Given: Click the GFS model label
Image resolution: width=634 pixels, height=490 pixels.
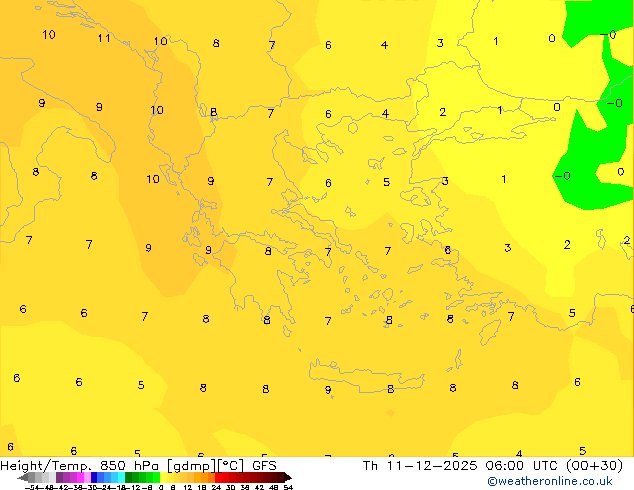Looking at the screenshot, I should [264, 466].
